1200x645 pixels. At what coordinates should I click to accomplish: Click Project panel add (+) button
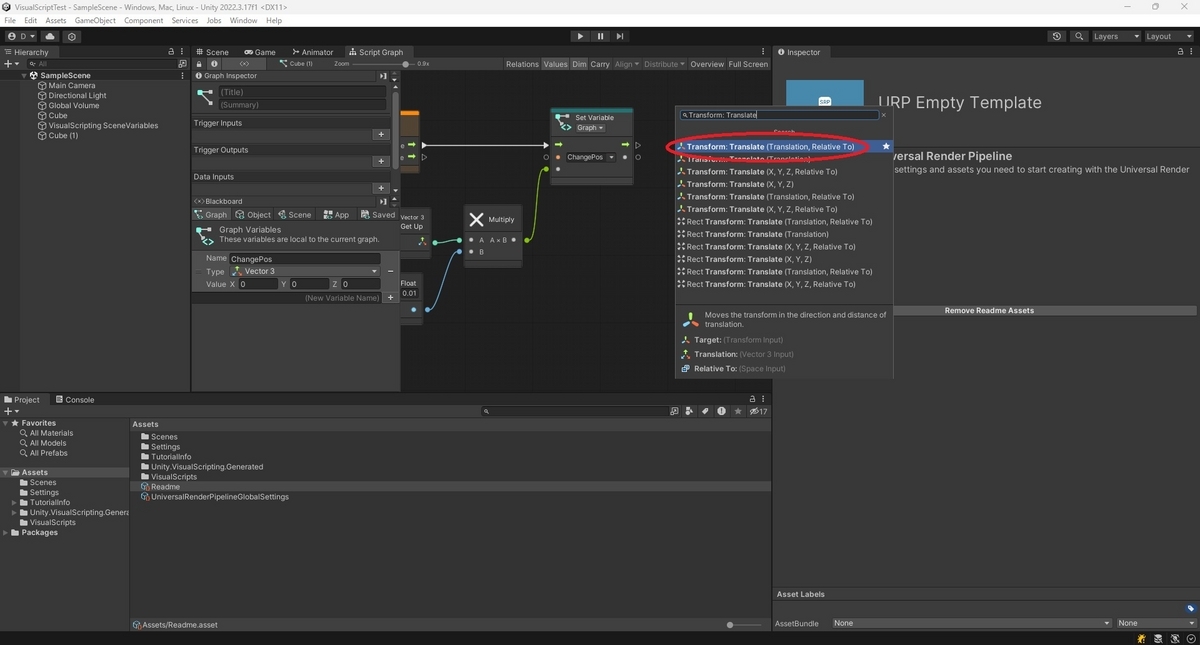[x=11, y=411]
